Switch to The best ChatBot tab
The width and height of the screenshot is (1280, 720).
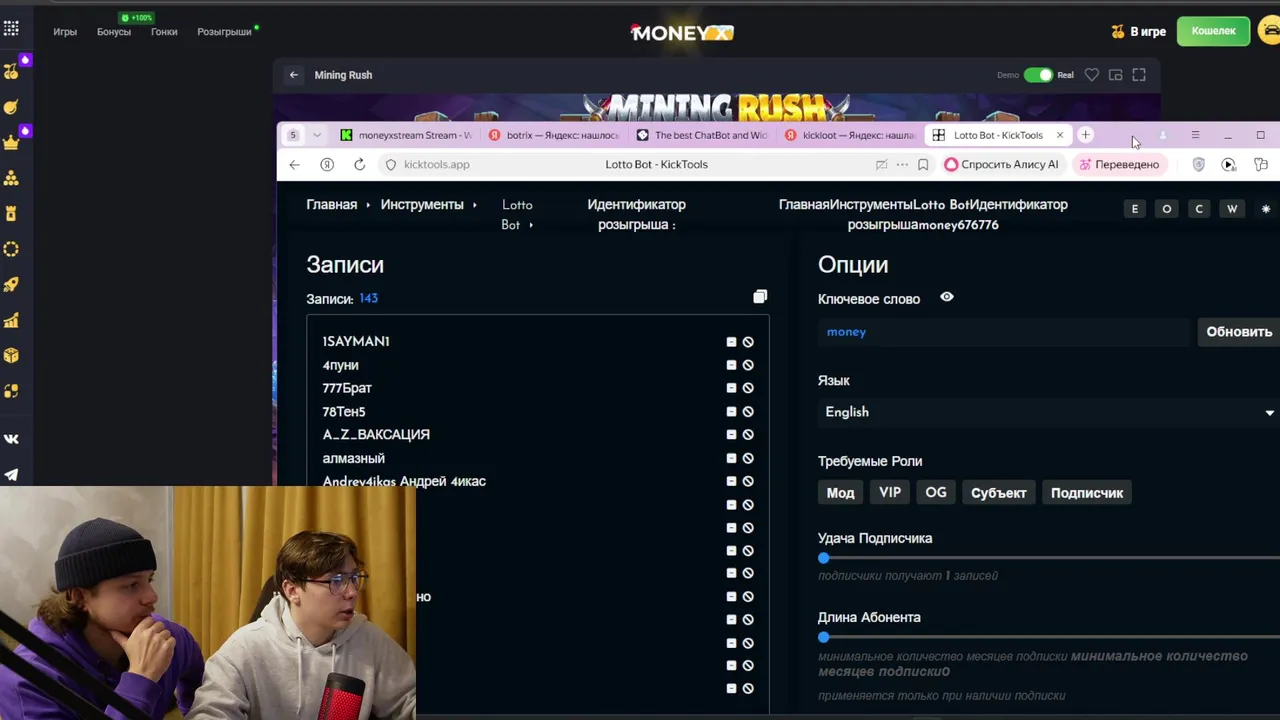click(702, 135)
